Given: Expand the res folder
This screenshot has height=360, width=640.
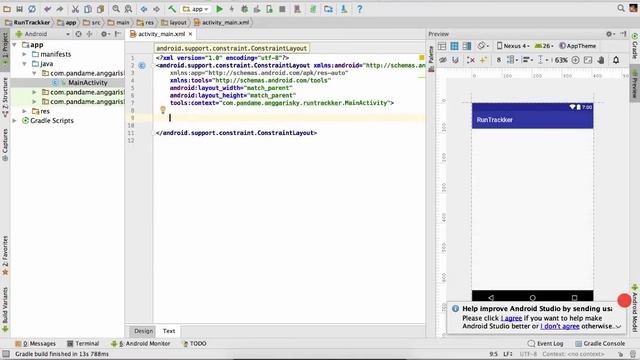Looking at the screenshot, I should click(x=24, y=111).
